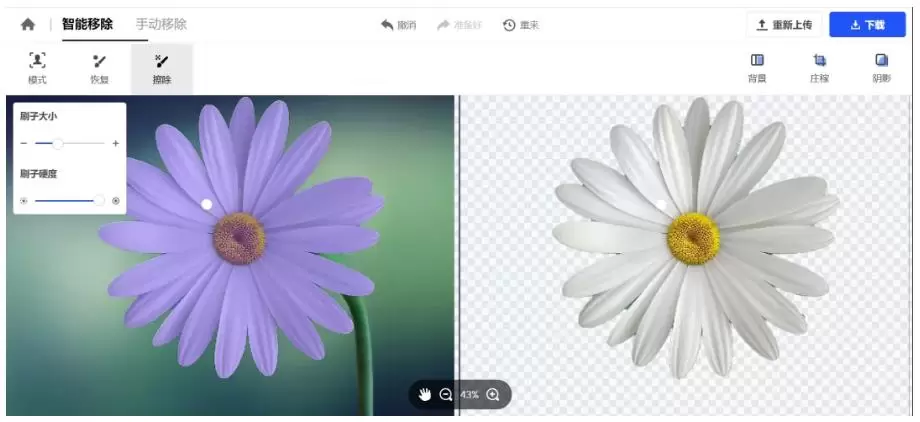Decrease brush size with minus sign
920x422 pixels.
click(23, 143)
